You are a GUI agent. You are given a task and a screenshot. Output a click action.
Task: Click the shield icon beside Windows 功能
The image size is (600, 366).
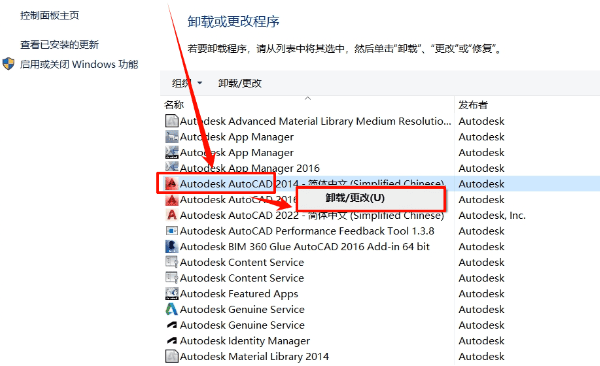coord(8,64)
